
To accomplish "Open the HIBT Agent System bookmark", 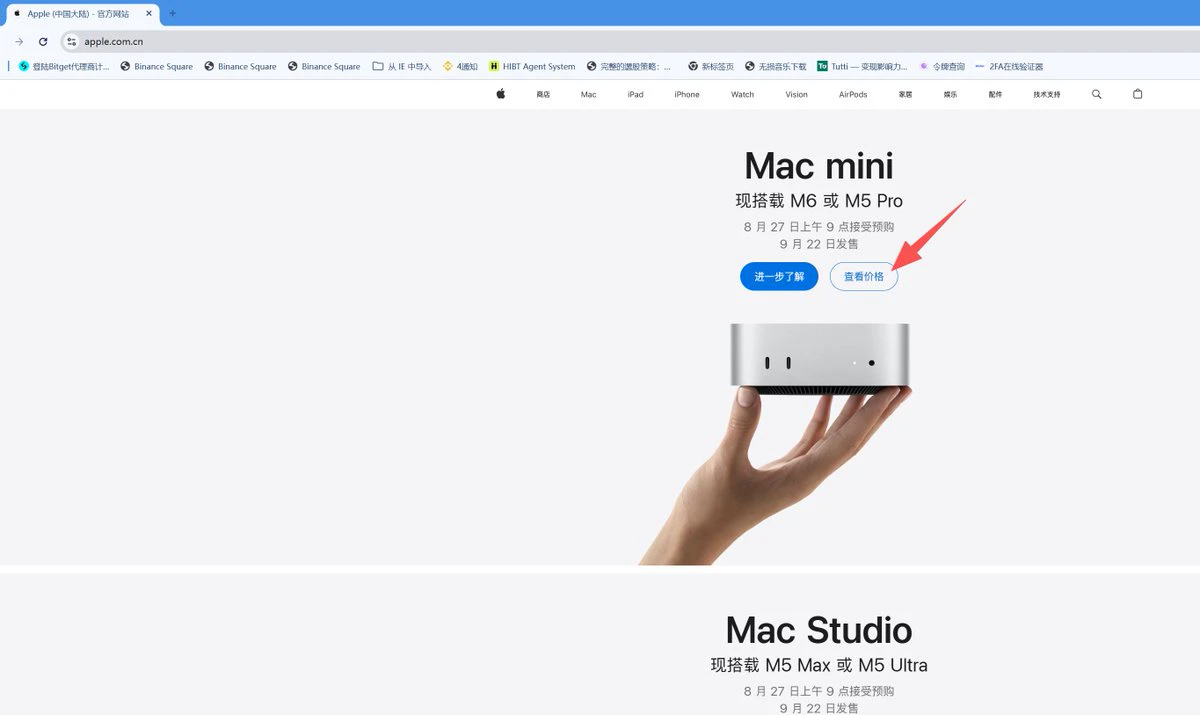I will point(532,67).
